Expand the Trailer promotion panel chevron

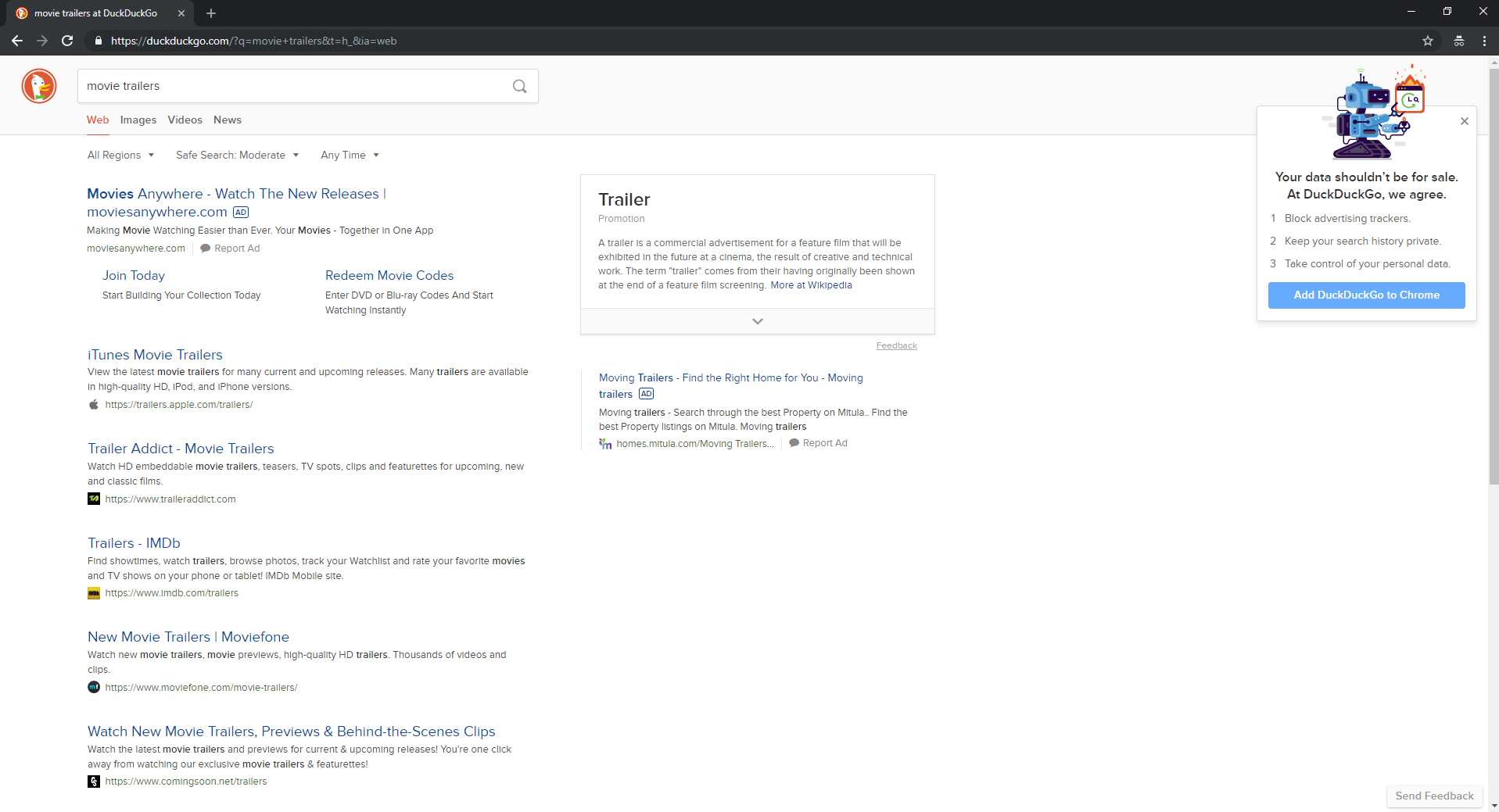point(756,320)
